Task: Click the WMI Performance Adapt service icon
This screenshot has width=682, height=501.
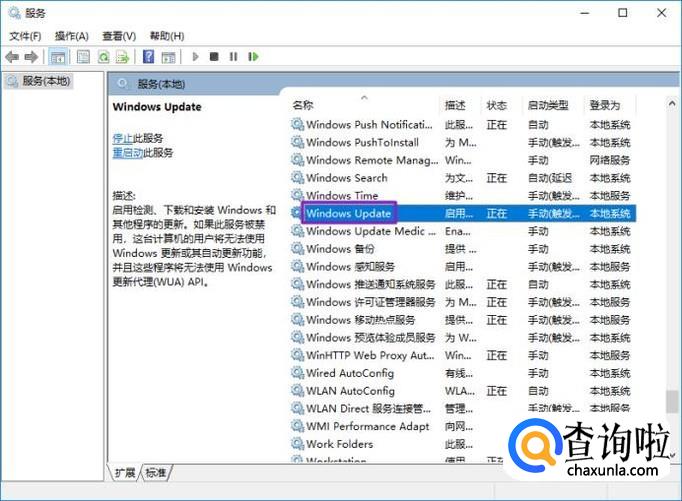Action: (298, 426)
